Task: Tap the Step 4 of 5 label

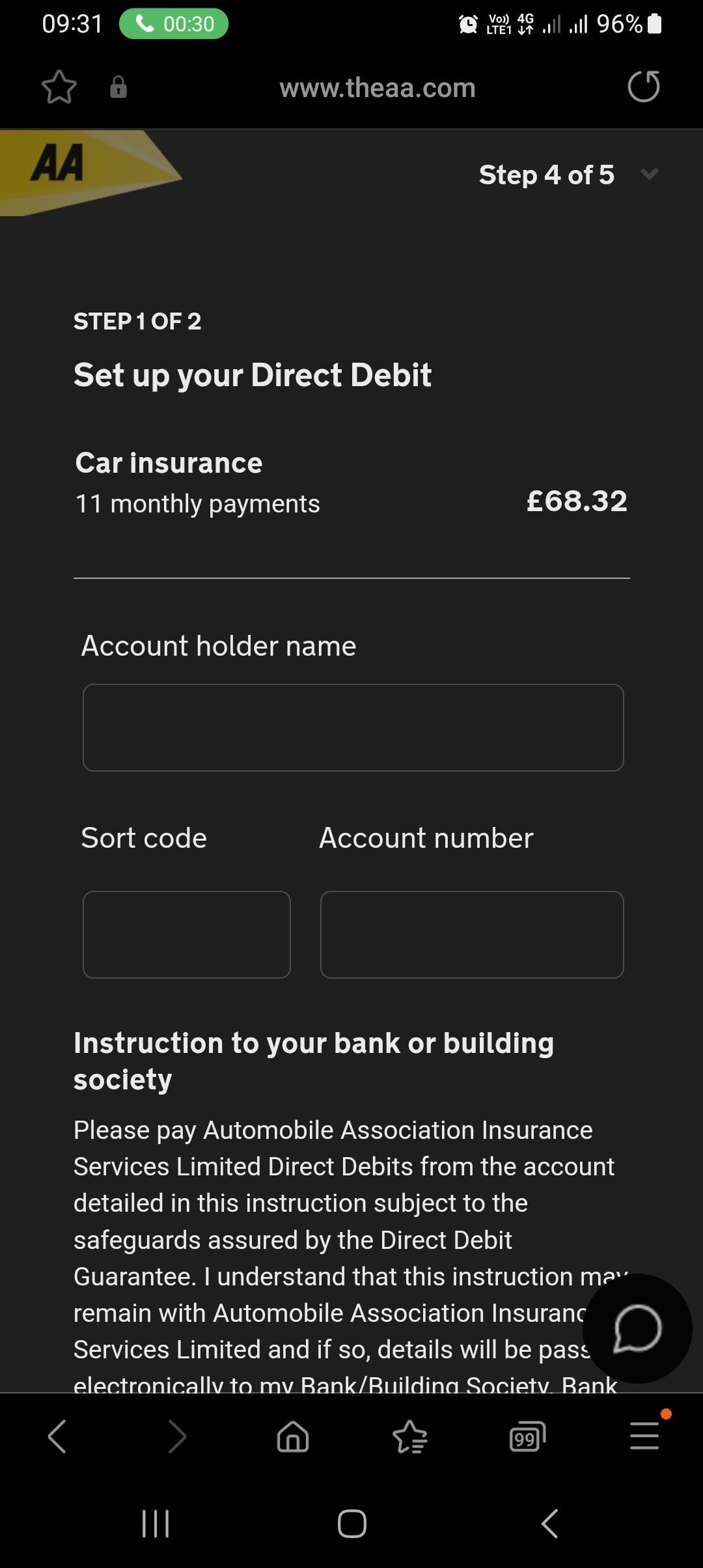Action: point(547,175)
